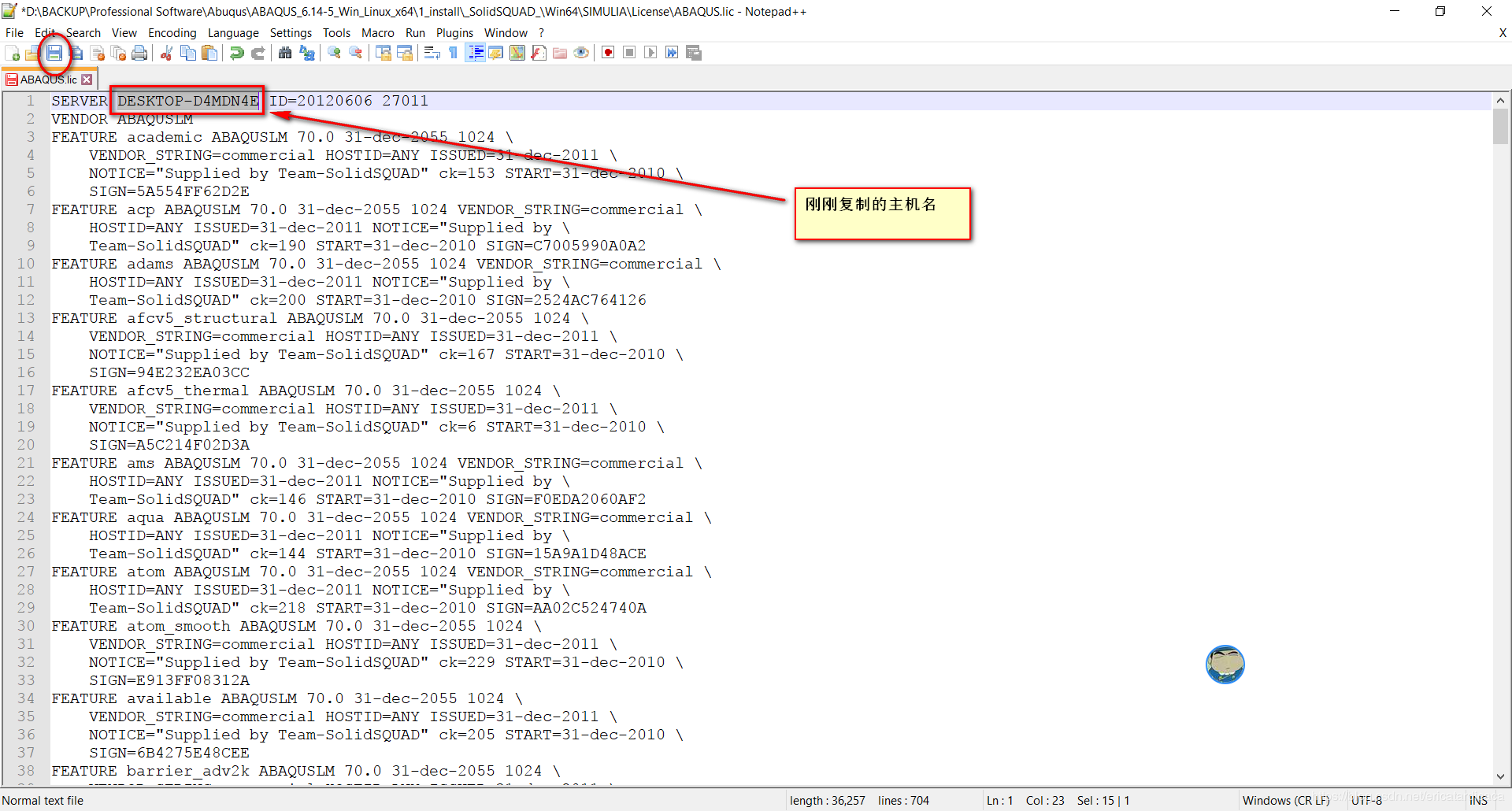Open the Search menu

click(x=83, y=33)
